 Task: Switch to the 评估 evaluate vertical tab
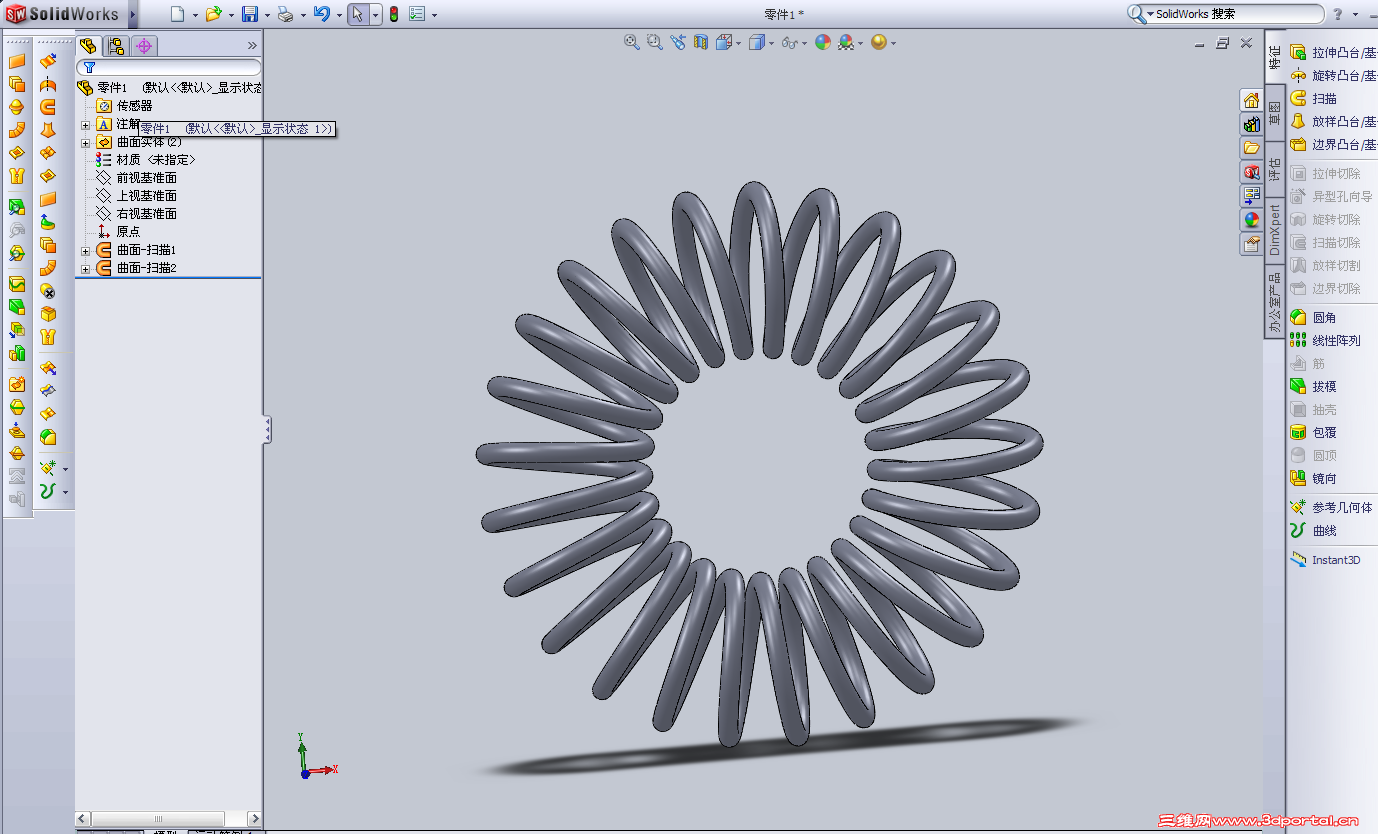click(1275, 168)
